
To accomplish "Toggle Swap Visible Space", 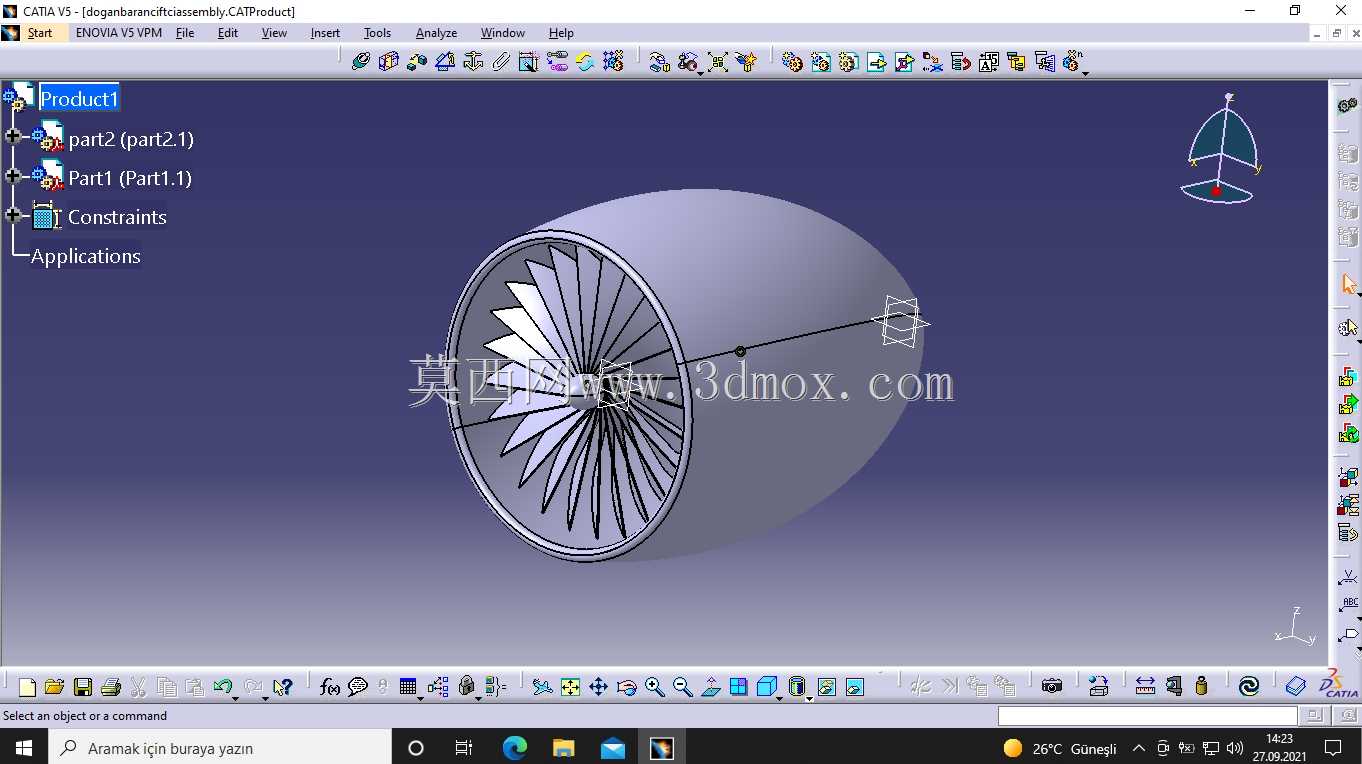I will click(x=854, y=687).
